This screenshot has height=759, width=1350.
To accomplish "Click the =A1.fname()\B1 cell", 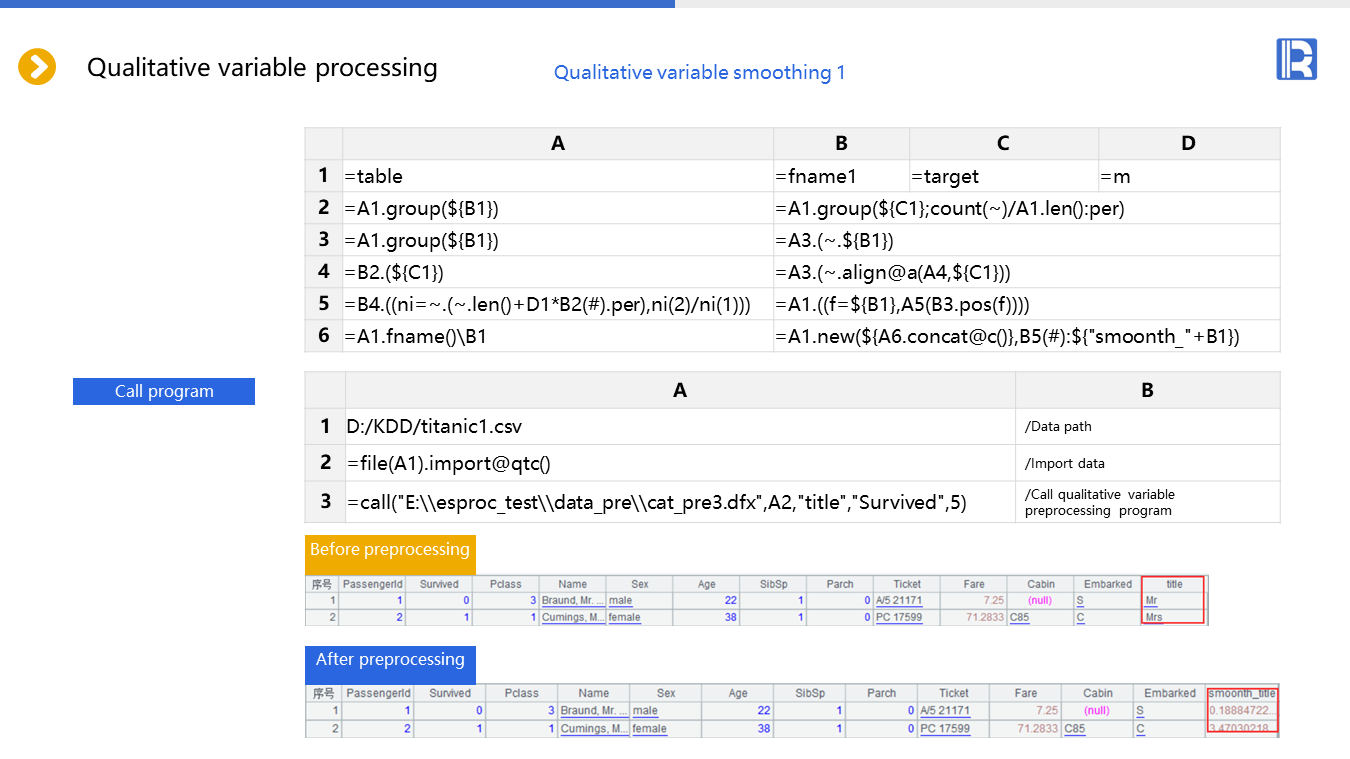I will tap(557, 336).
